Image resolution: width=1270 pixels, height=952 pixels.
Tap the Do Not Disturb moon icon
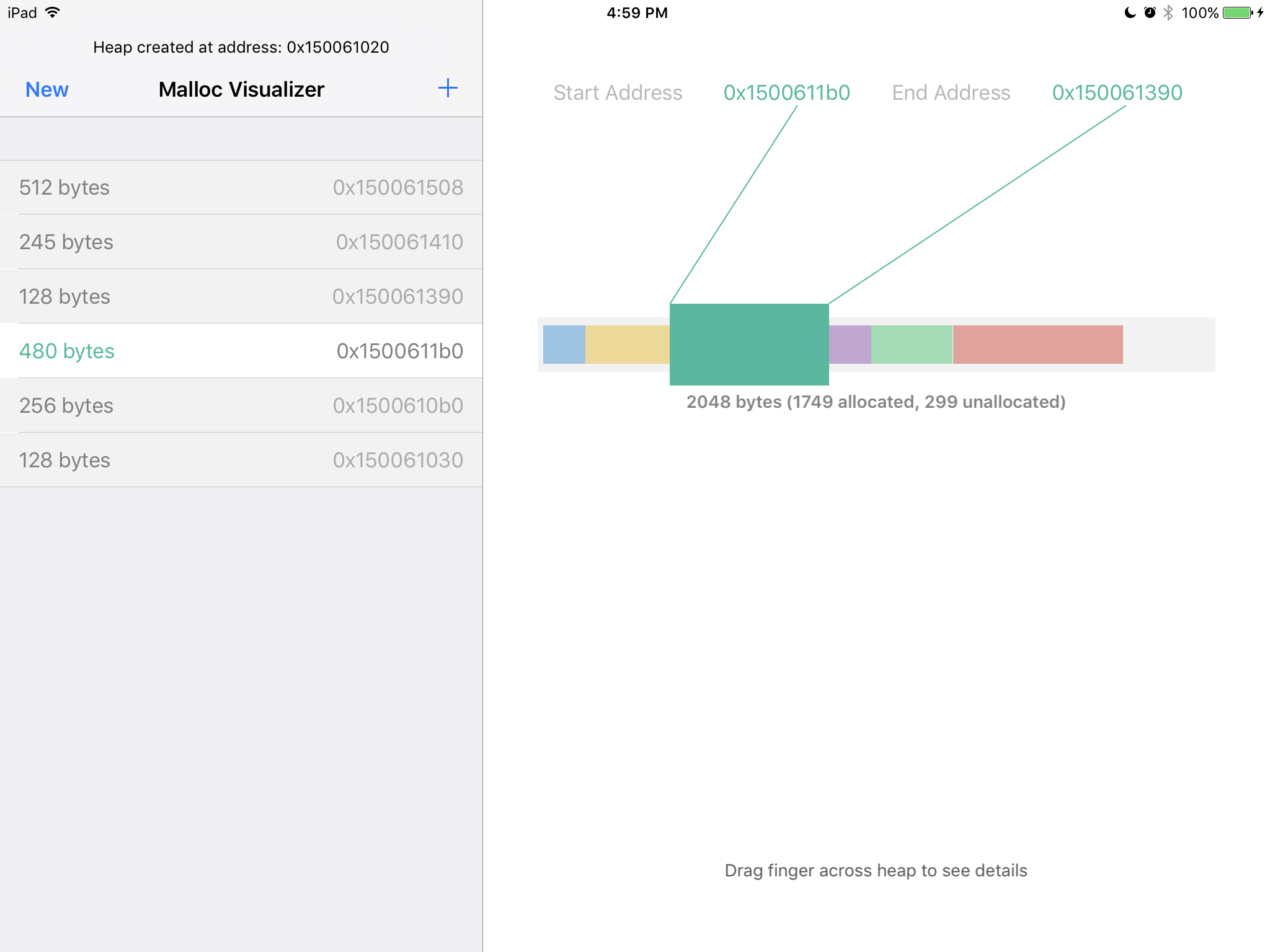point(1130,12)
